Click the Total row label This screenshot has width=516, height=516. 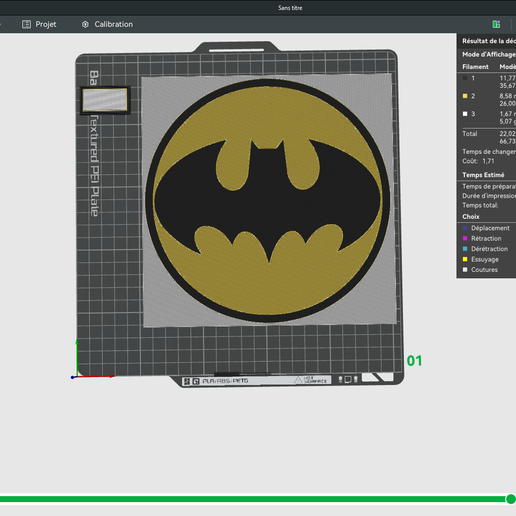coord(470,134)
